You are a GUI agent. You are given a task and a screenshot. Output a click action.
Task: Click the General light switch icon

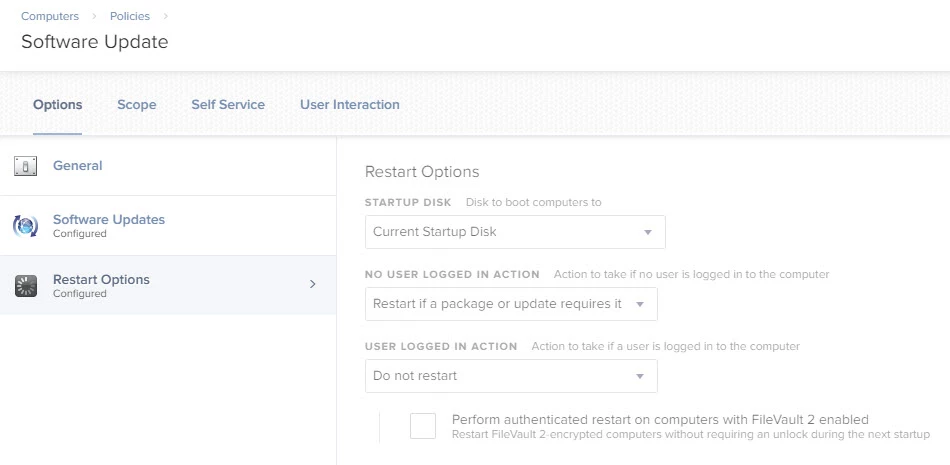click(x=25, y=166)
